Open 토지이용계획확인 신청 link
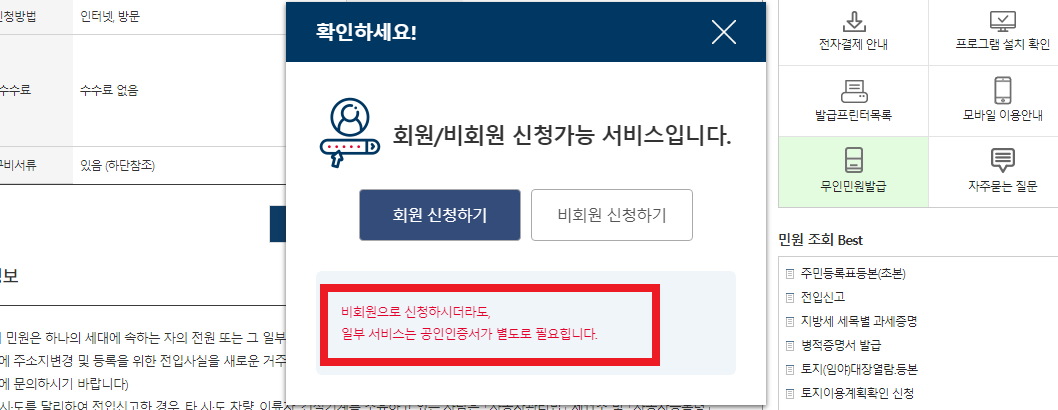Image resolution: width=1058 pixels, height=410 pixels. pos(857,393)
